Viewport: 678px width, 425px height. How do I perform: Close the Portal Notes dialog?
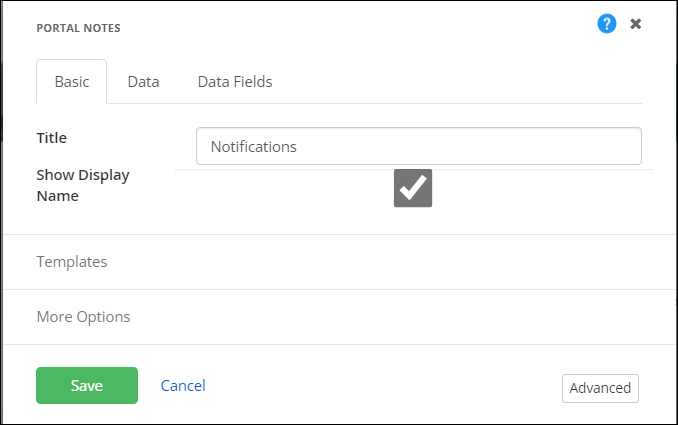click(636, 24)
